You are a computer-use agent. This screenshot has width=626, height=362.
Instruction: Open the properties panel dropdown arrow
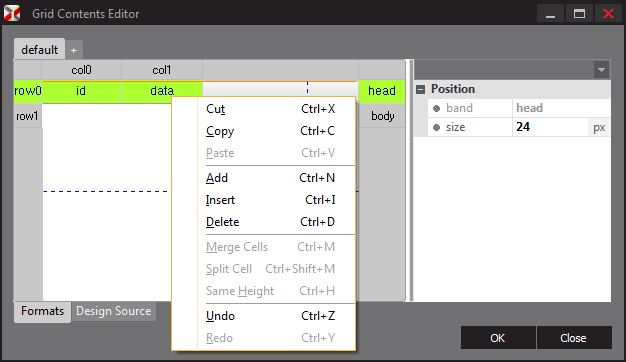click(x=601, y=70)
